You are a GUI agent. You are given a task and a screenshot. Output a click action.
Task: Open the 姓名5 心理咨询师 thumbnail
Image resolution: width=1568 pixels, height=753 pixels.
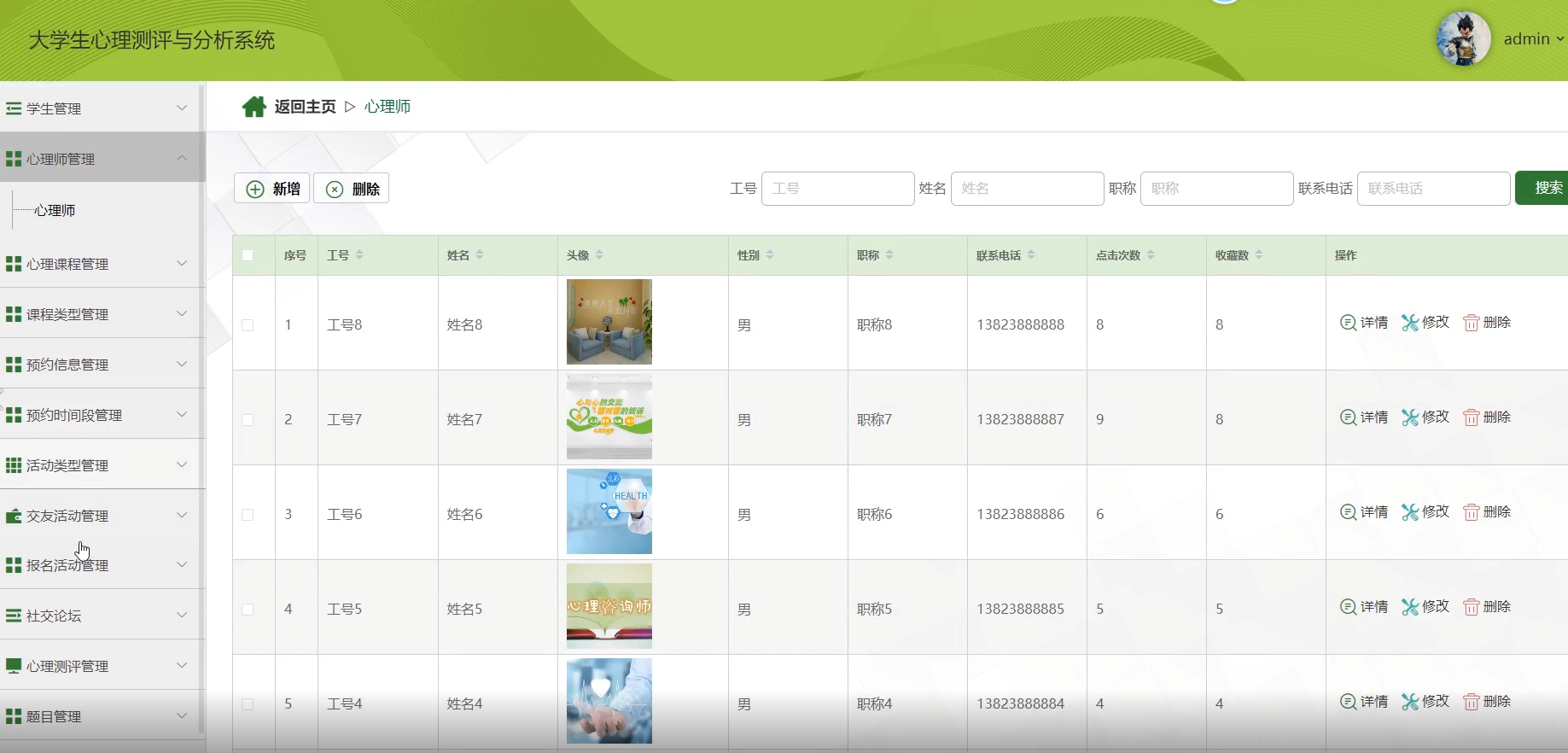[609, 606]
